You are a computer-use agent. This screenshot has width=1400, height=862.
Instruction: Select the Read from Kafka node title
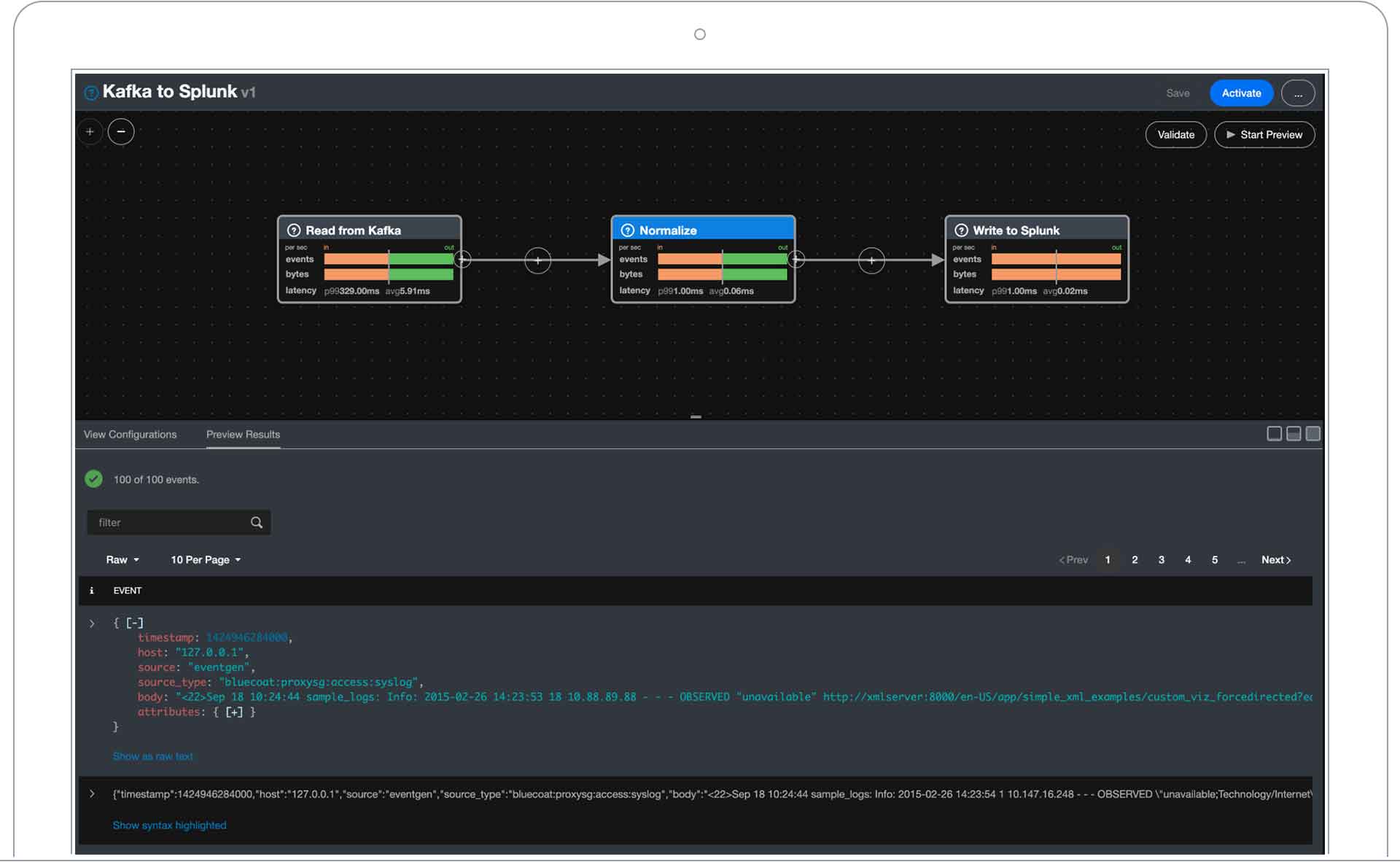coord(353,230)
